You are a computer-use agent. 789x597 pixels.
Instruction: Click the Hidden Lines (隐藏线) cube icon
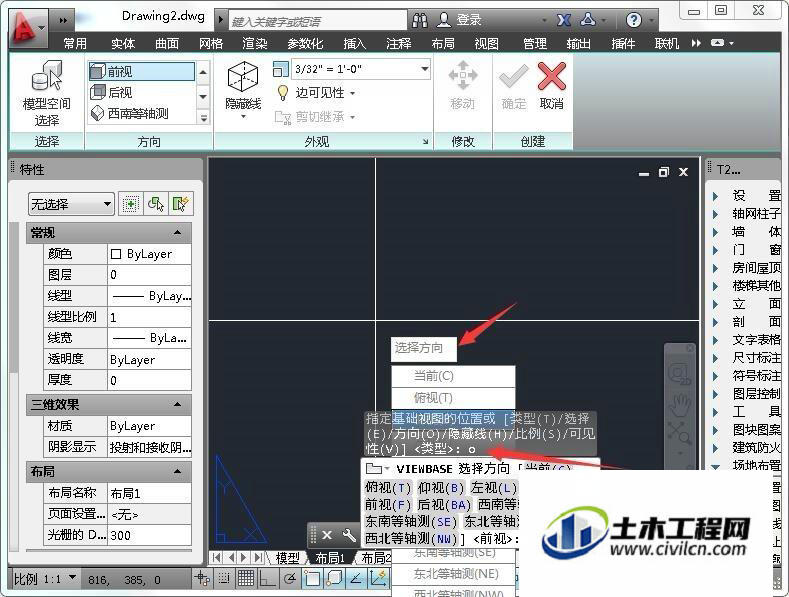[x=243, y=79]
